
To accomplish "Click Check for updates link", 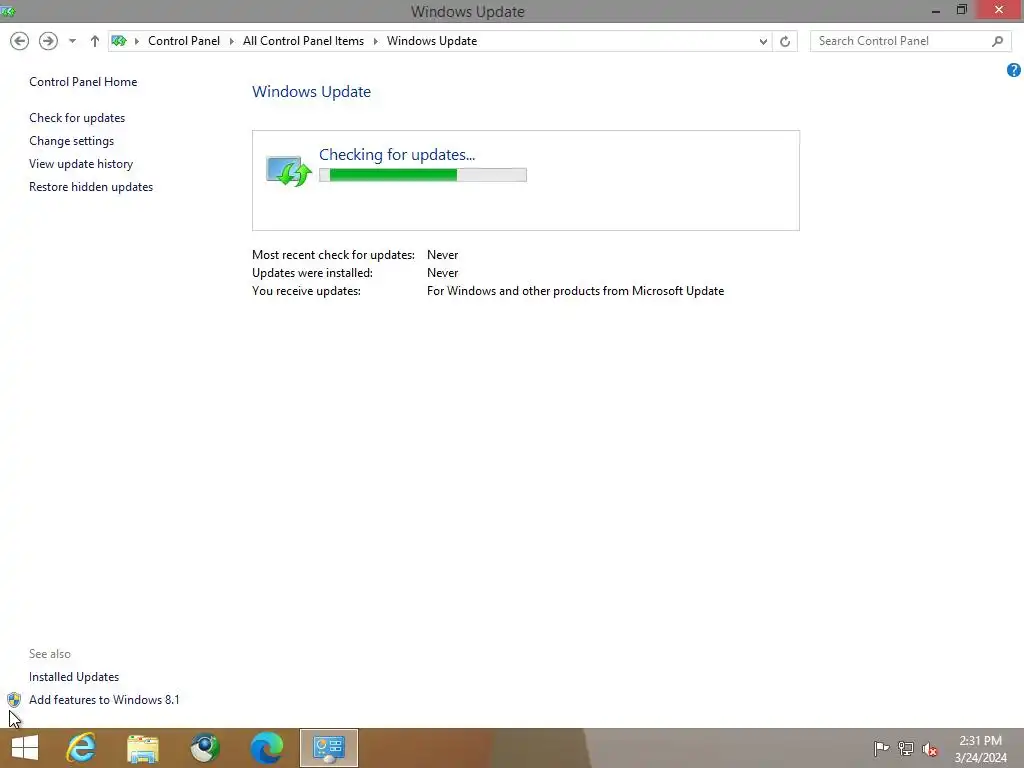I will click(77, 118).
